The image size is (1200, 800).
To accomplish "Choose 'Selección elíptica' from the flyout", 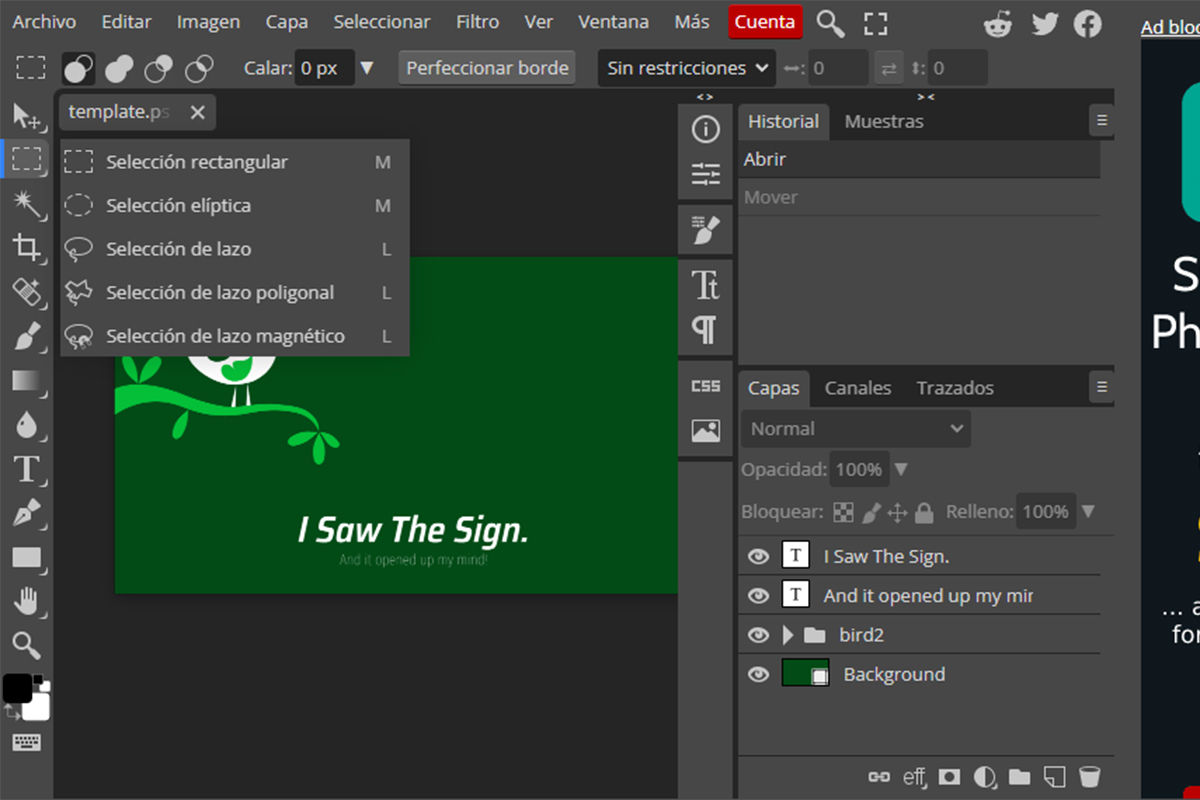I will (x=178, y=206).
